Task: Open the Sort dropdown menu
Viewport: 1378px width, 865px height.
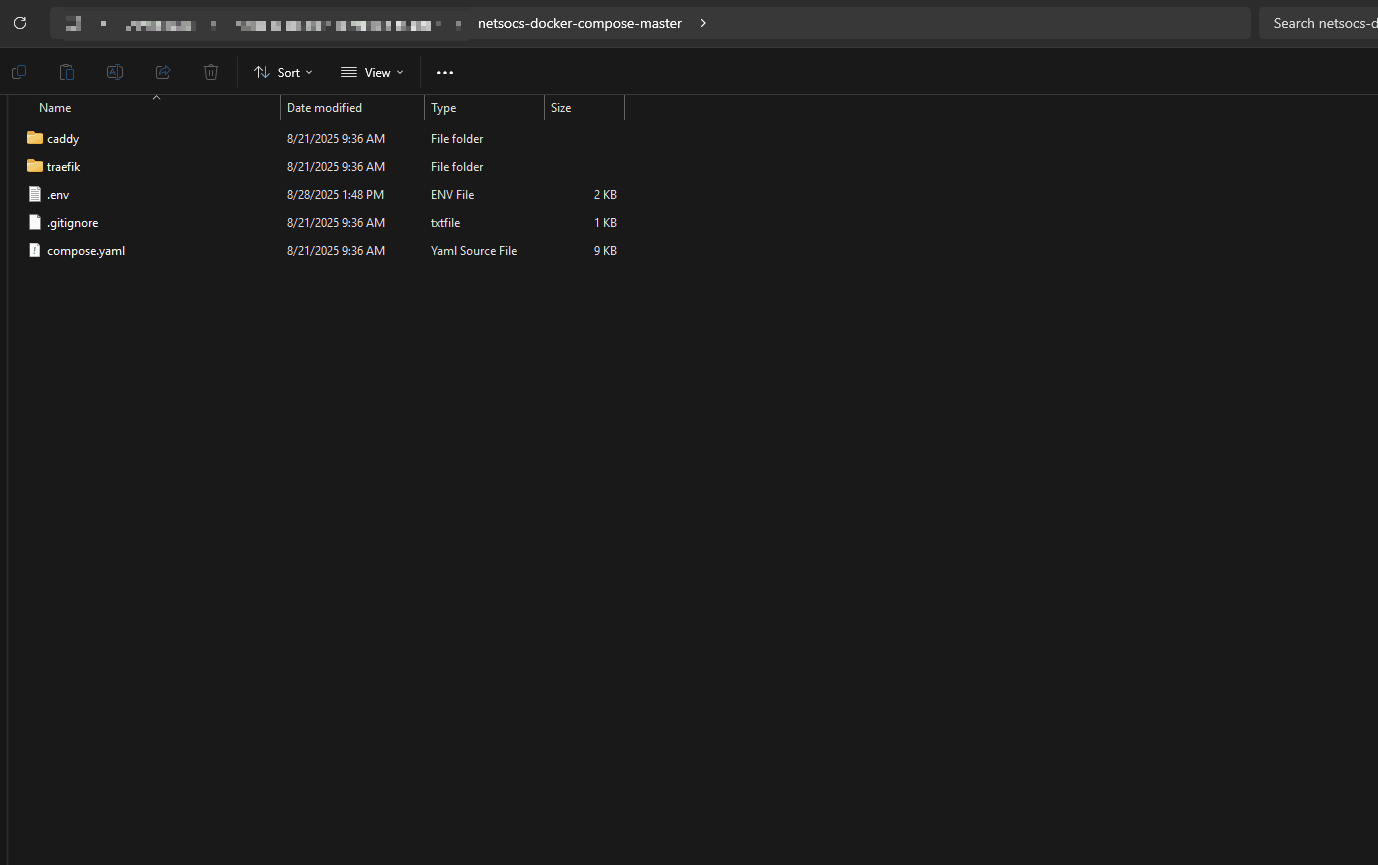Action: pyautogui.click(x=283, y=72)
